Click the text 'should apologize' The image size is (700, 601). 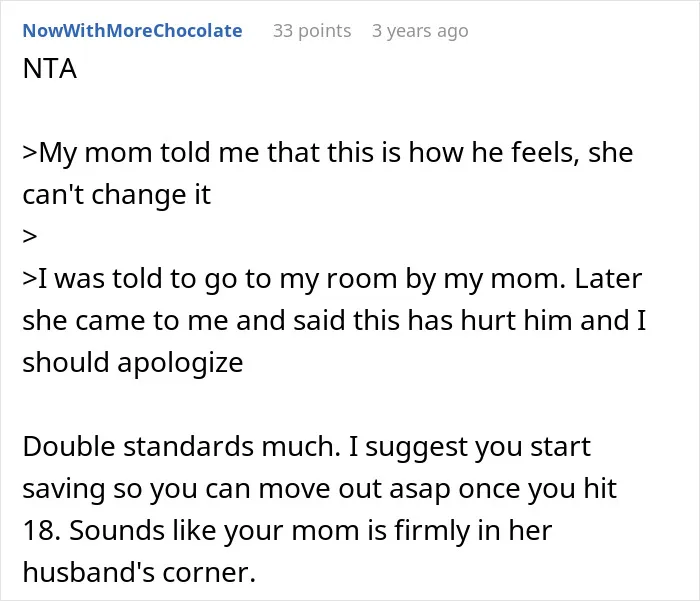(x=133, y=363)
